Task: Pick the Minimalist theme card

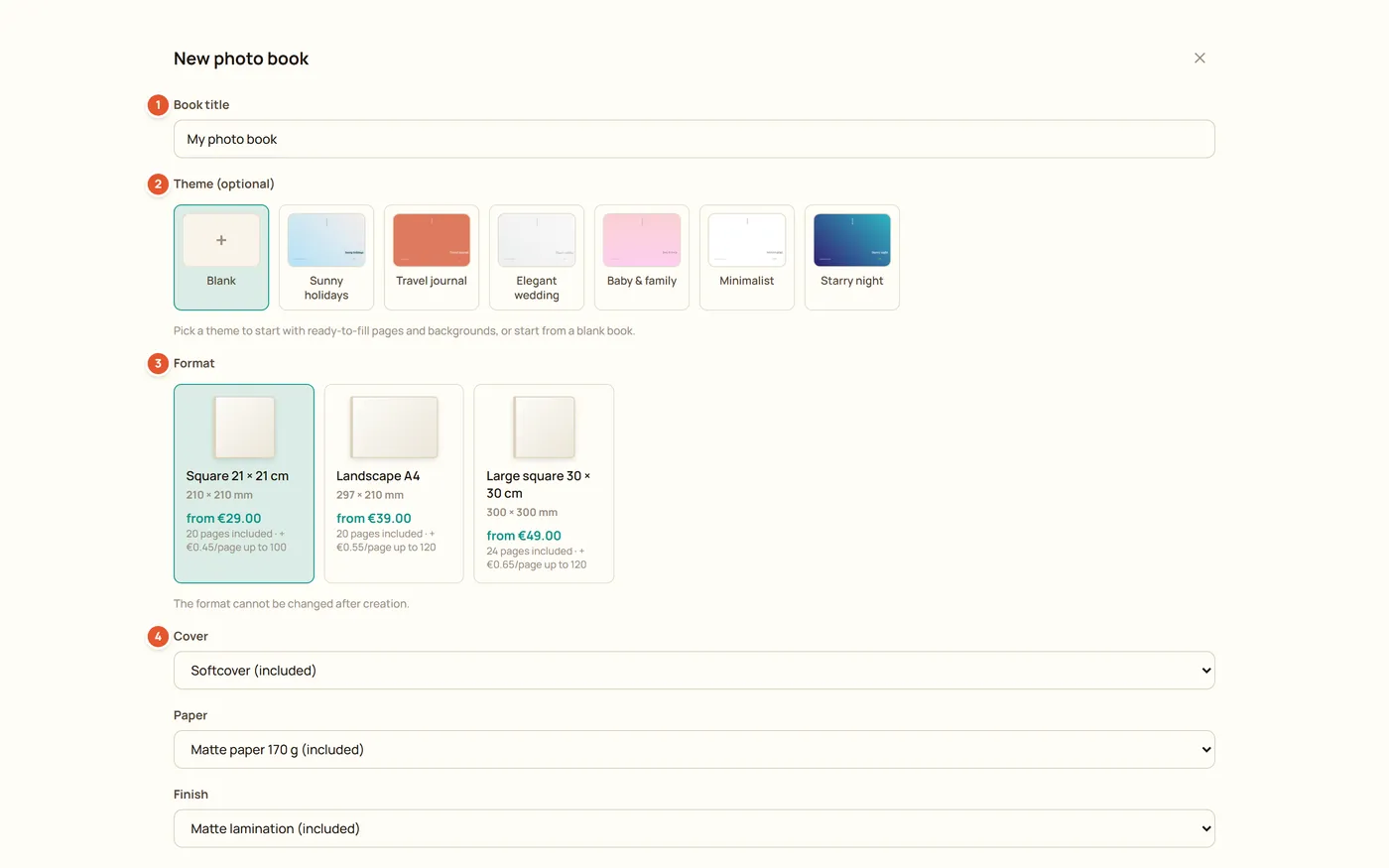Action: 747,258
